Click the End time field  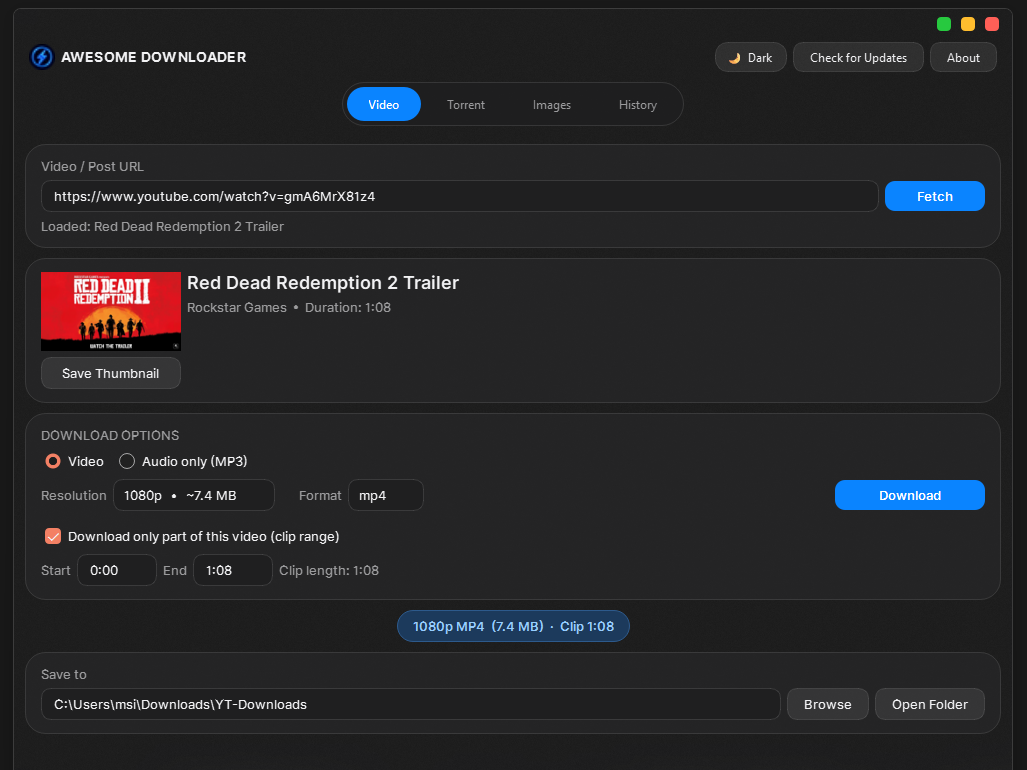click(233, 570)
